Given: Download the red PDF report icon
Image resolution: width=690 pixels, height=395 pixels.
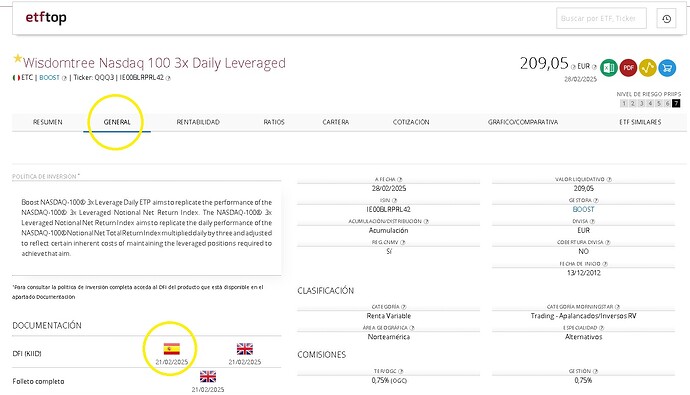Looking at the screenshot, I should point(628,68).
